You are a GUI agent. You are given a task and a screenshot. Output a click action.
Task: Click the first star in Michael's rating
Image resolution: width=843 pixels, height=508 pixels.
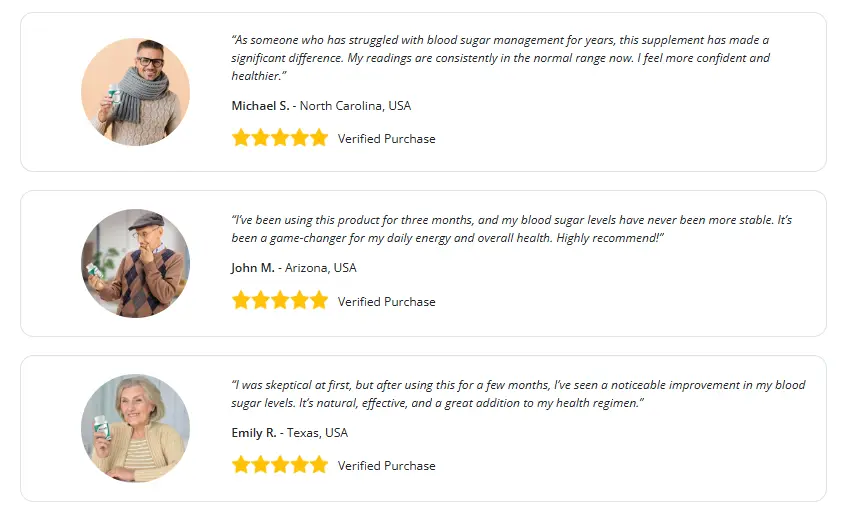pos(241,138)
